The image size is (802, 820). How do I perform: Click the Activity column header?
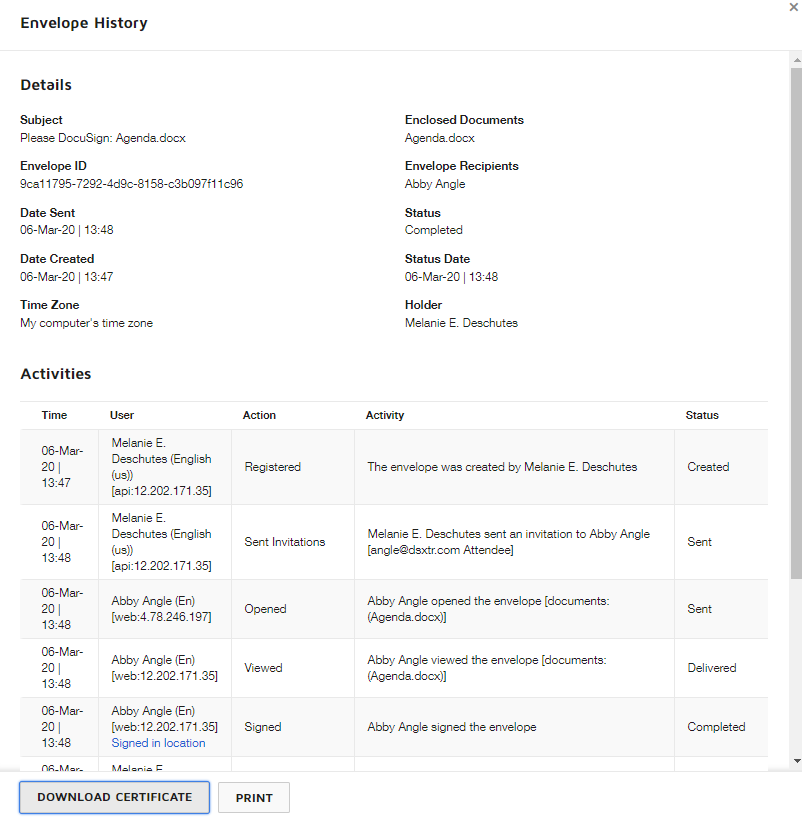tap(385, 415)
